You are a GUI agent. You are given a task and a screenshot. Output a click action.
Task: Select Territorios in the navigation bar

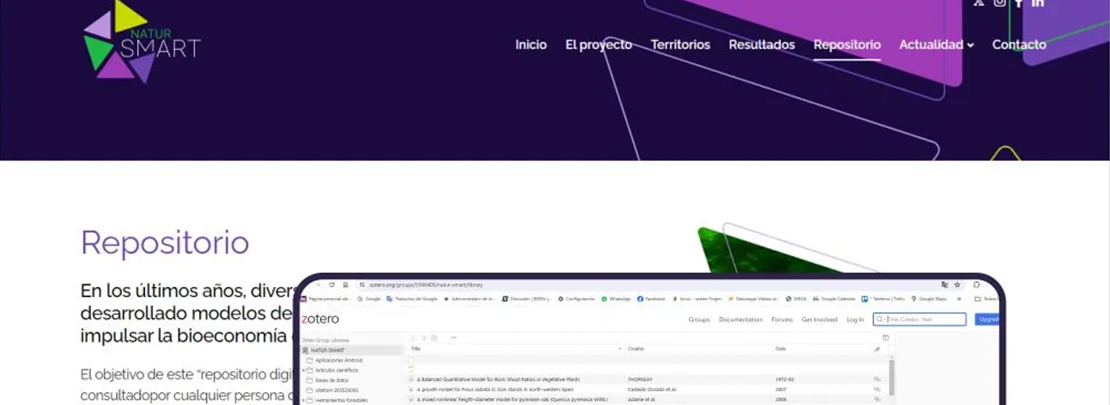680,45
